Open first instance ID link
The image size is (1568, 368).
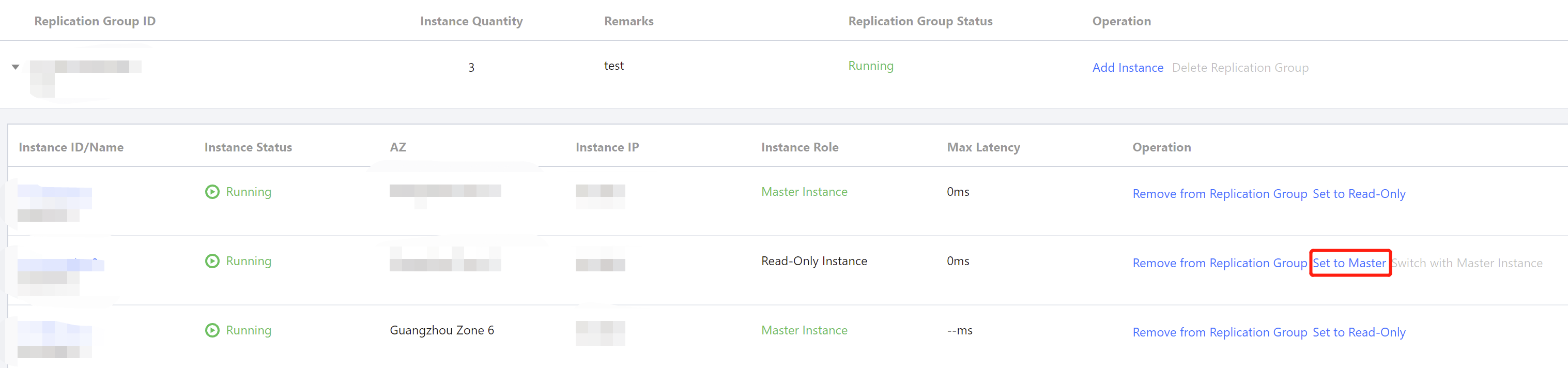coord(54,193)
